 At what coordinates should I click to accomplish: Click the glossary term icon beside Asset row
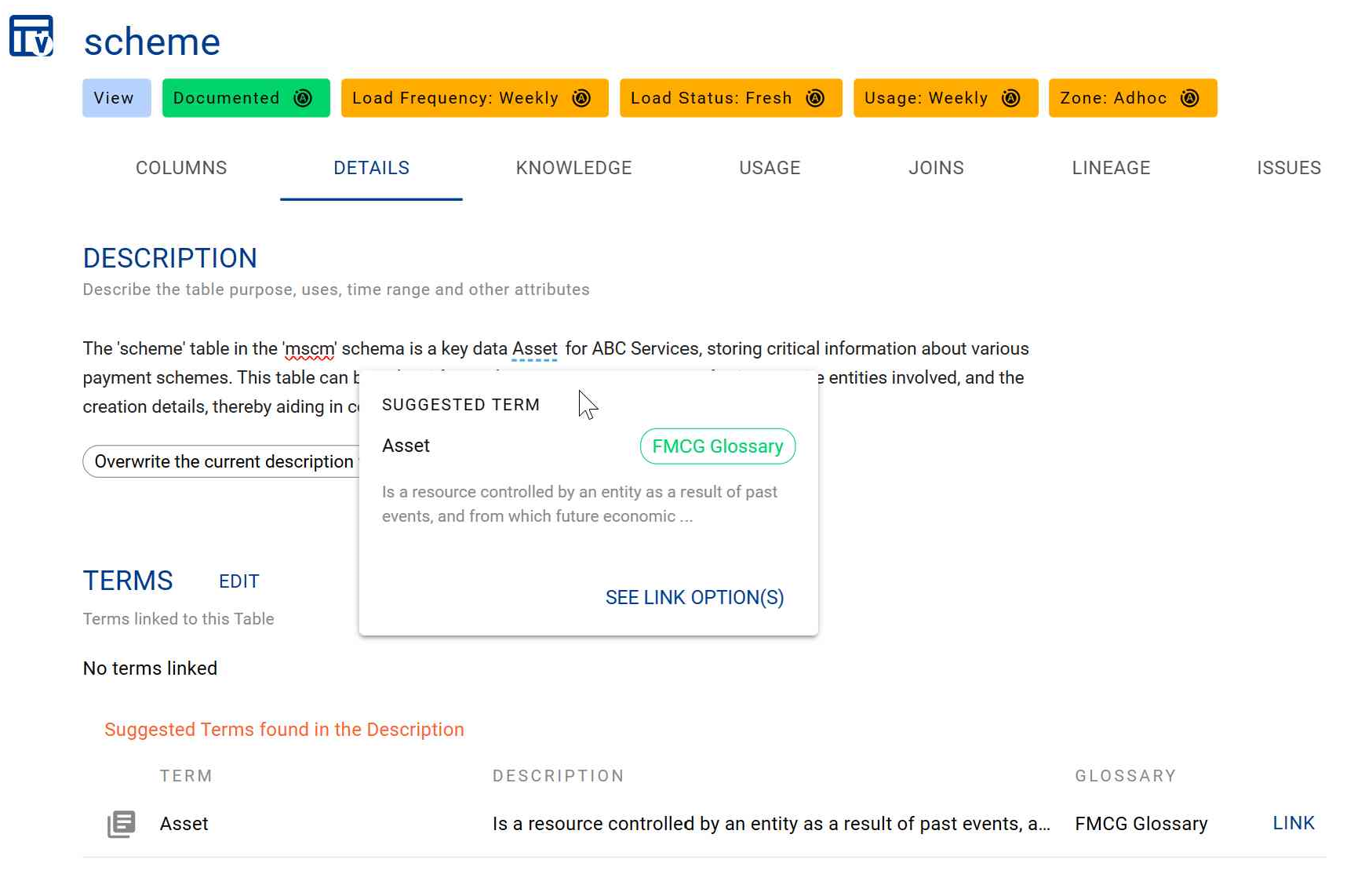121,824
